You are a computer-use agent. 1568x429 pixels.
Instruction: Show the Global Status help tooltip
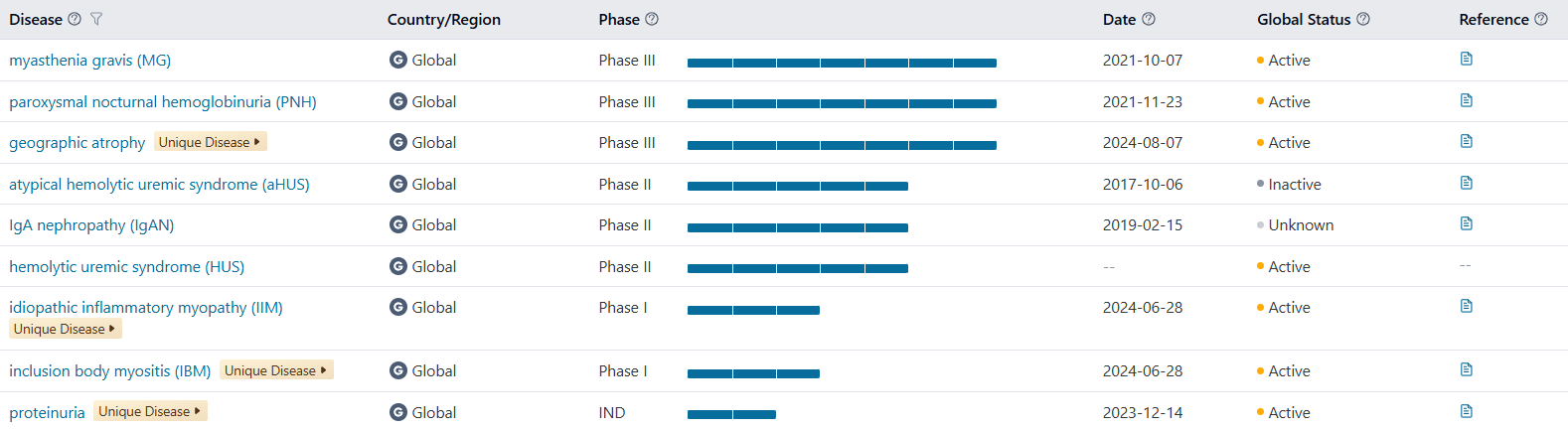coord(1363,19)
